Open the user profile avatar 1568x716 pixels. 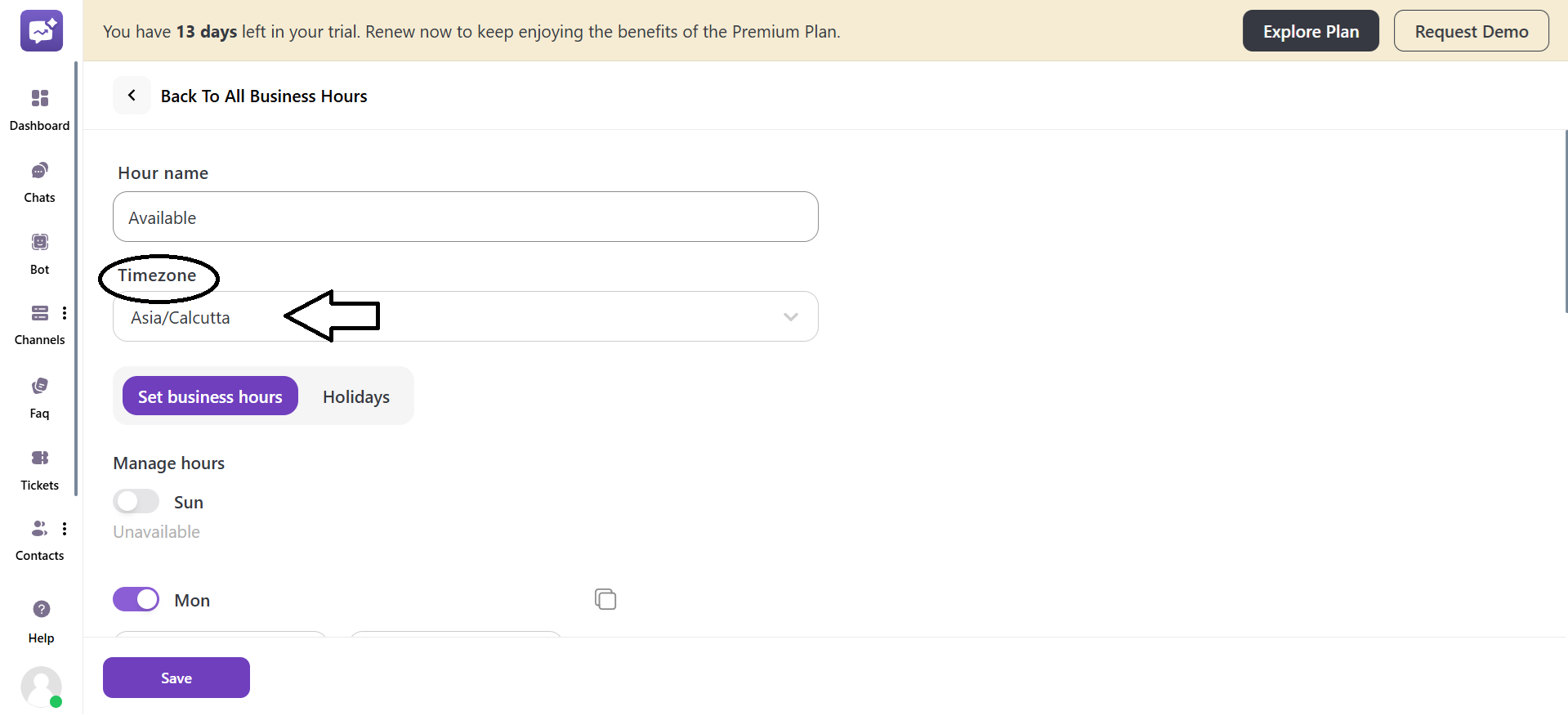click(41, 687)
